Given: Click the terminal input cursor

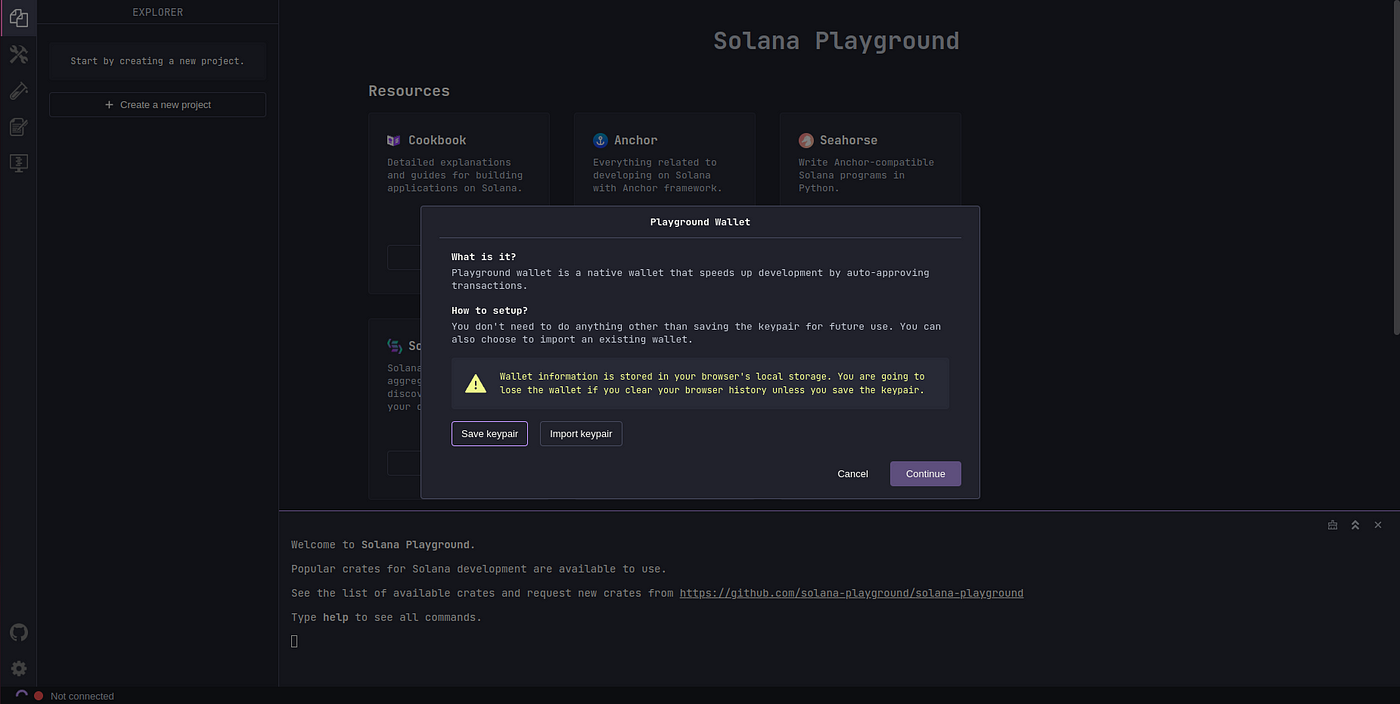Looking at the screenshot, I should pyautogui.click(x=294, y=641).
